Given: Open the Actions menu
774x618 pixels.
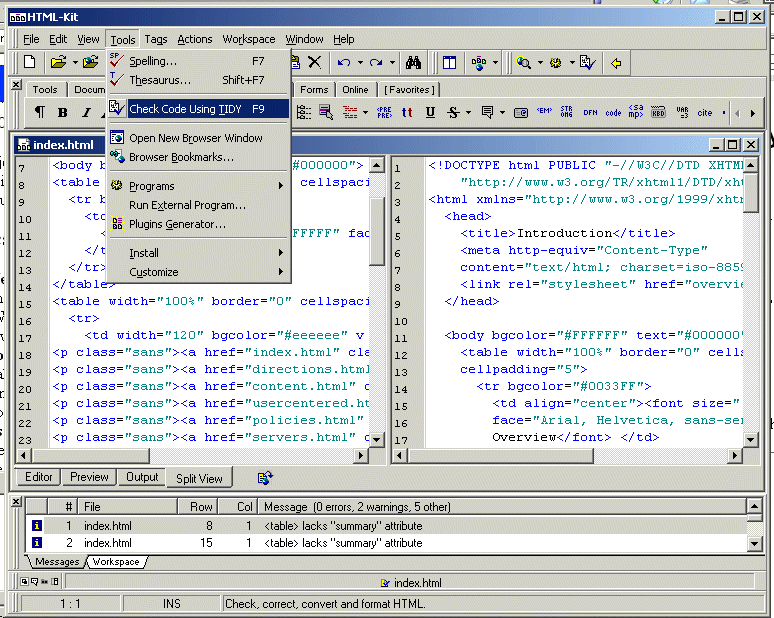Looking at the screenshot, I should 195,39.
